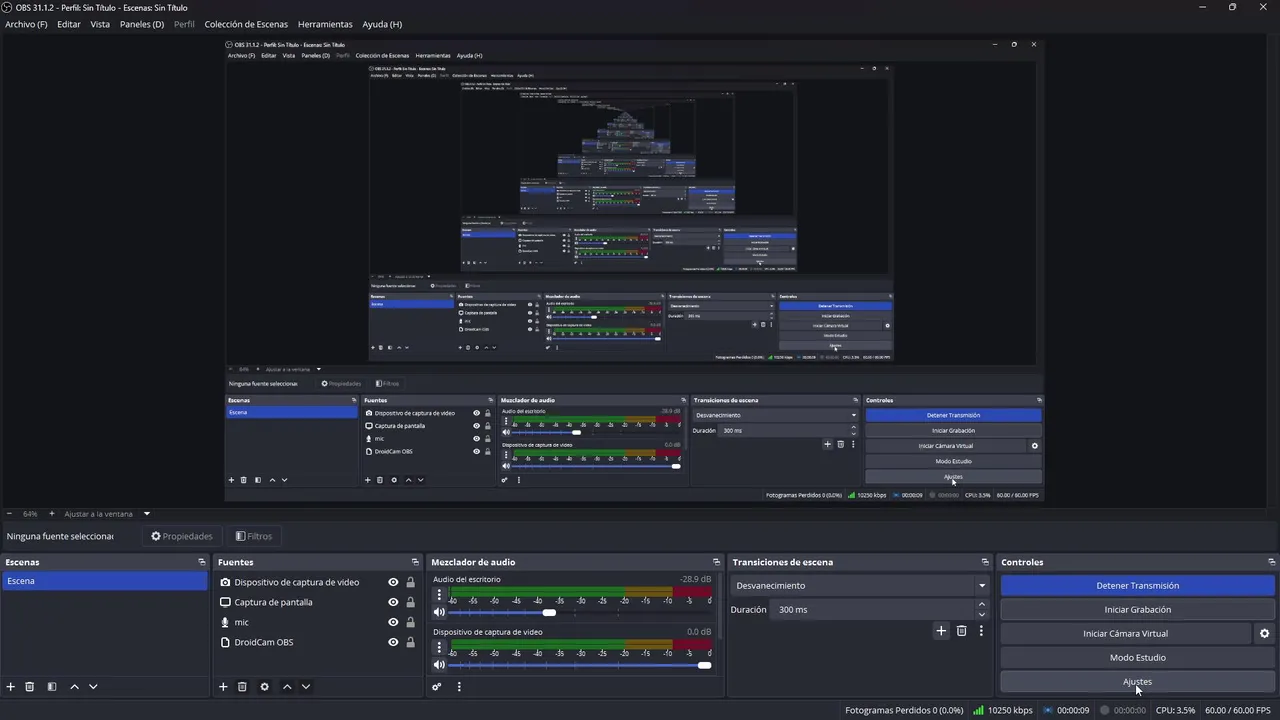The image size is (1280, 720).
Task: Remove the scene transition with trash icon
Action: (x=962, y=631)
